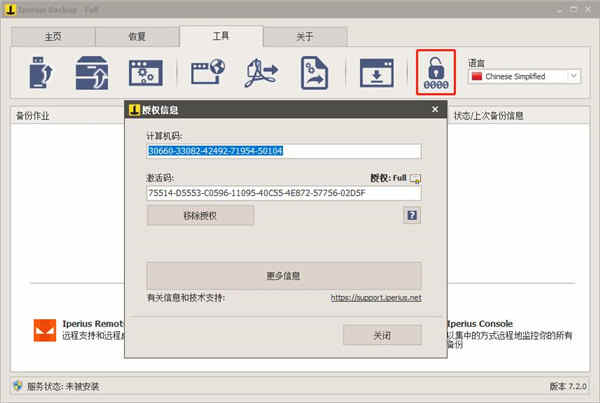600x403 pixels.
Task: Click the padlock license activation icon
Action: tap(436, 72)
